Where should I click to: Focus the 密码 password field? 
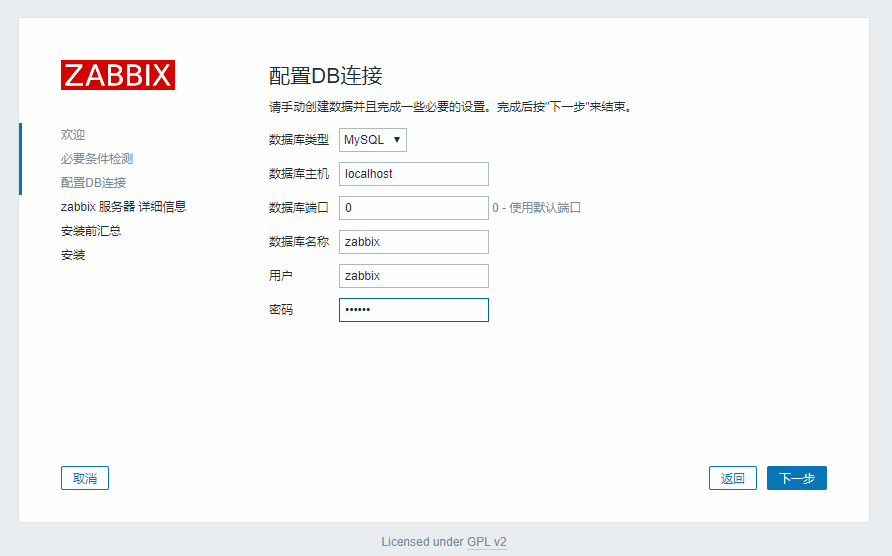414,310
